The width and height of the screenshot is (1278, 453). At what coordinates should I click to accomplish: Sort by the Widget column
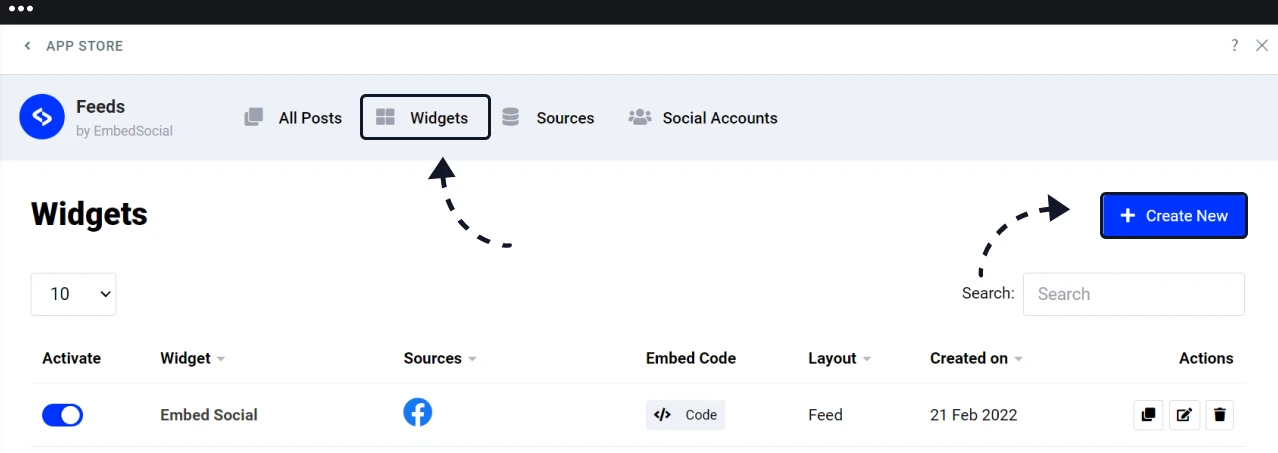pos(192,358)
